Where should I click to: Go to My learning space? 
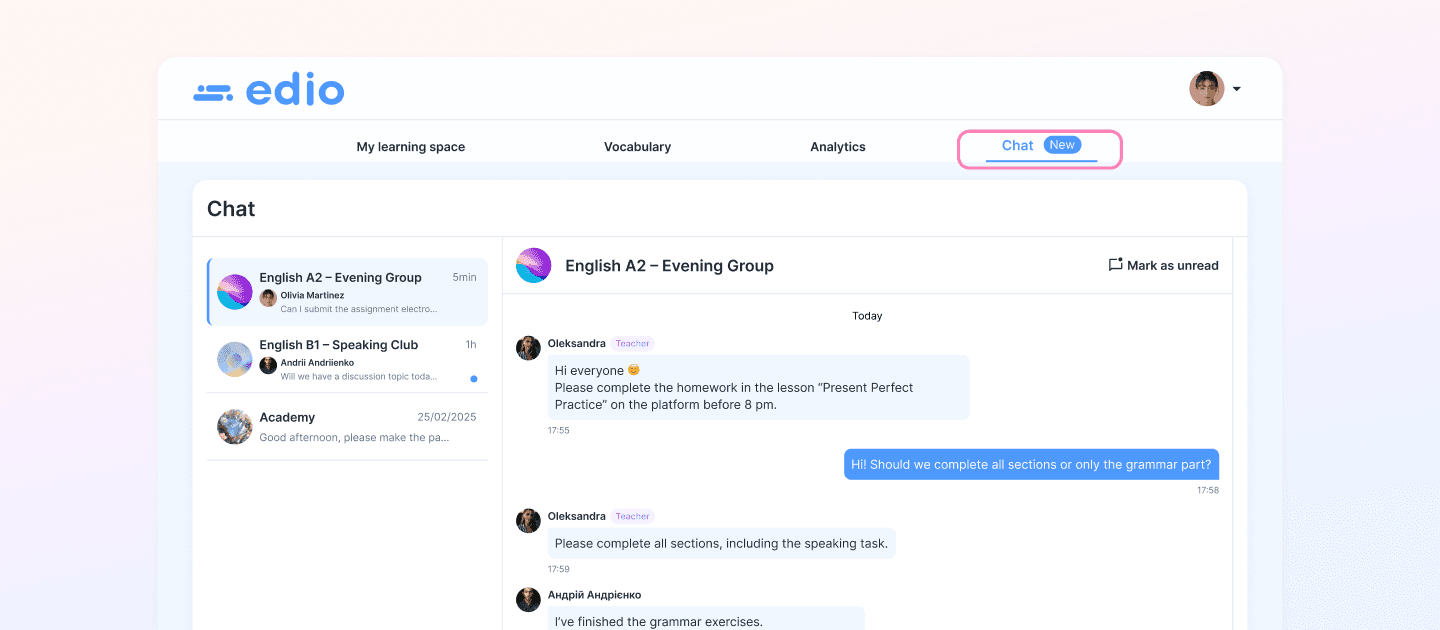tap(410, 146)
